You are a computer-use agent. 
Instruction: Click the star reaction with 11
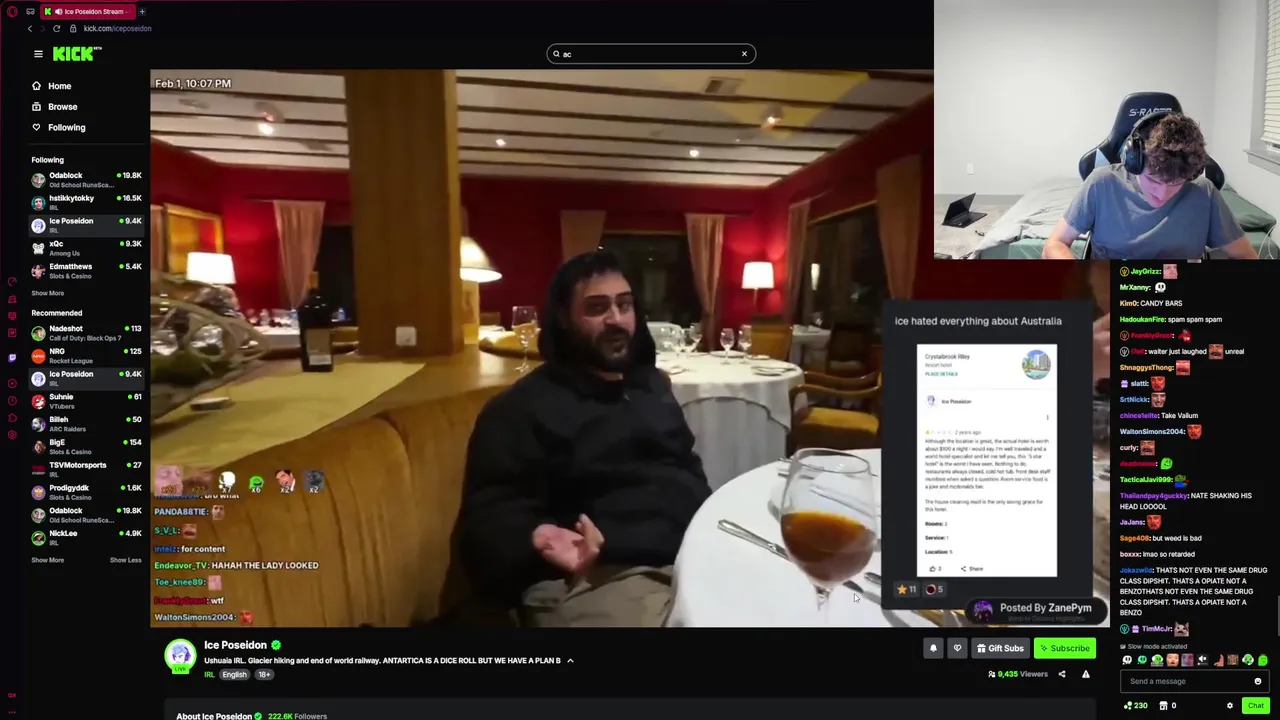click(x=906, y=590)
